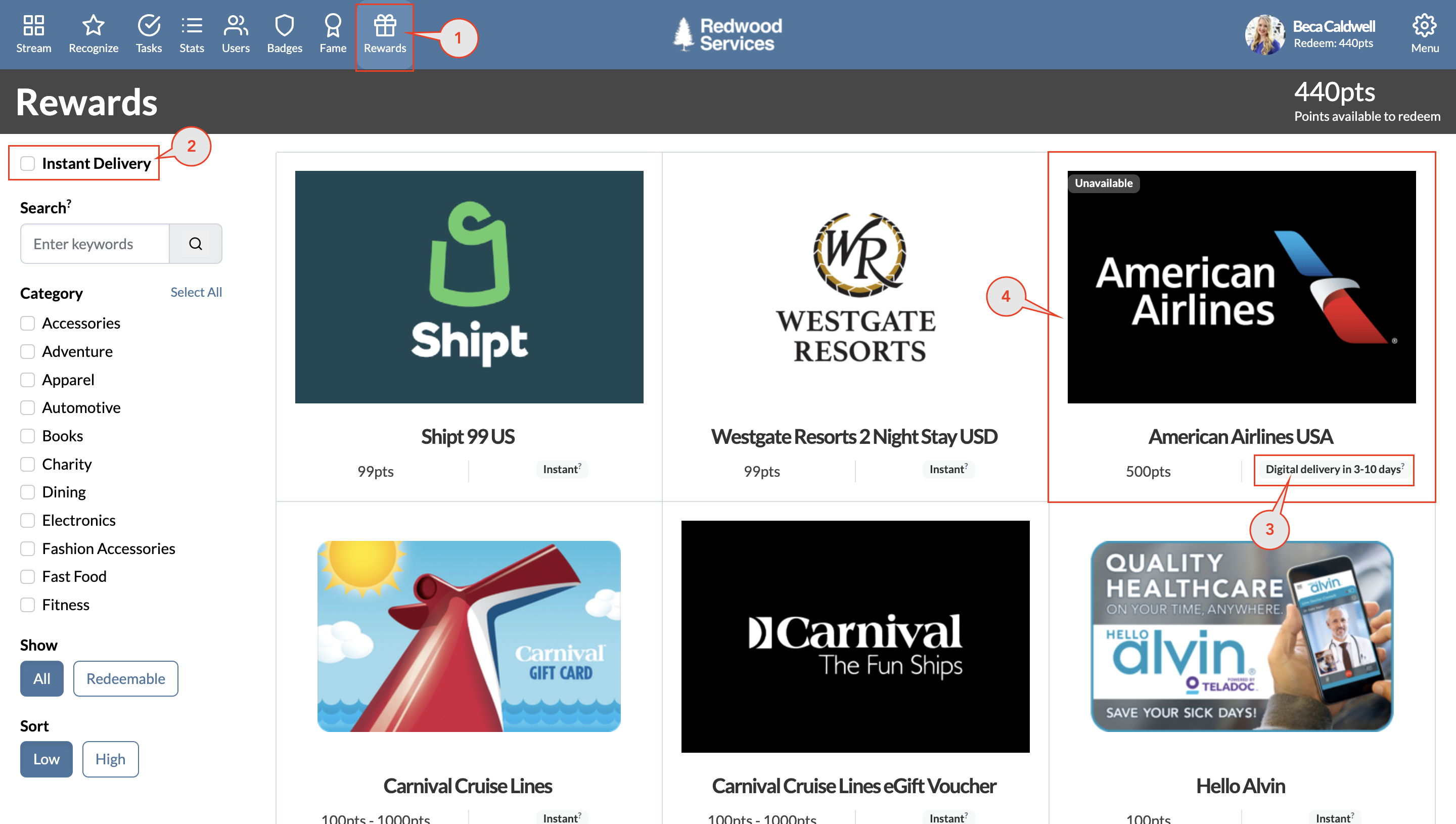
Task: Check the Fitness category
Action: click(27, 605)
